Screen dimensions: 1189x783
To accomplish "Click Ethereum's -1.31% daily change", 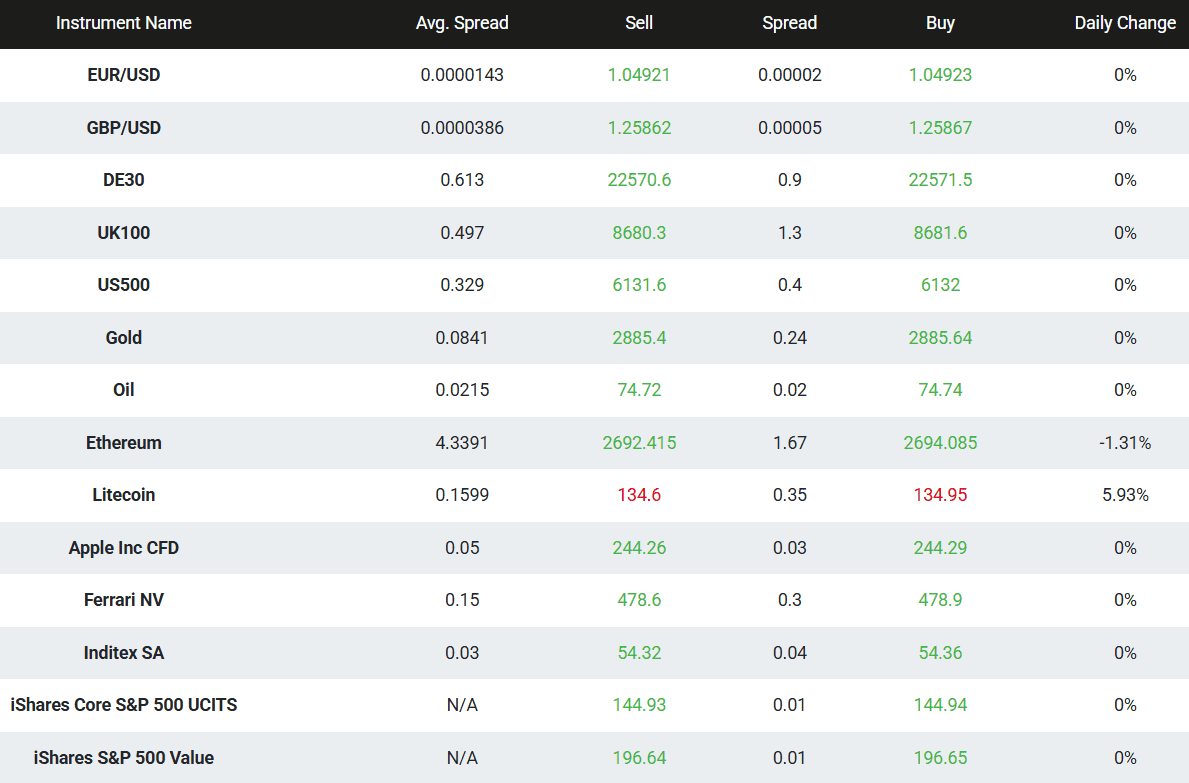I will click(1125, 443).
